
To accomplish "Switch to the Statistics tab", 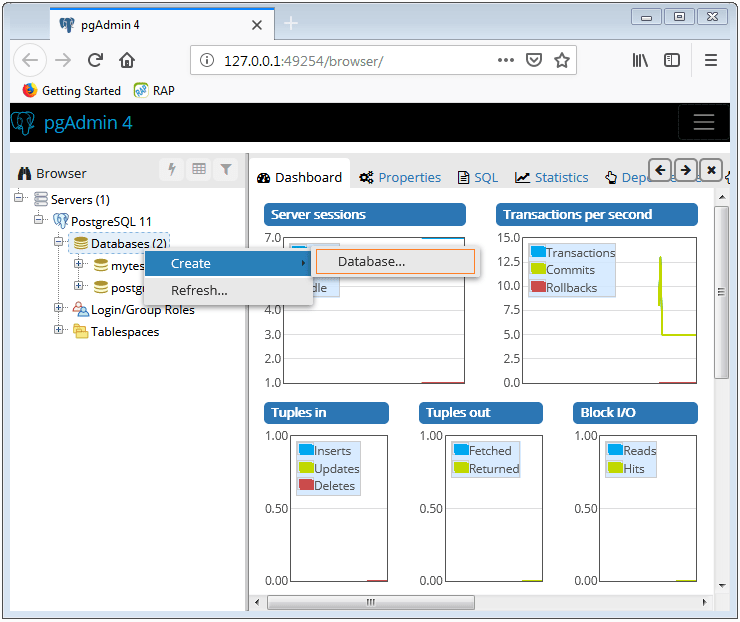I will pos(552,177).
